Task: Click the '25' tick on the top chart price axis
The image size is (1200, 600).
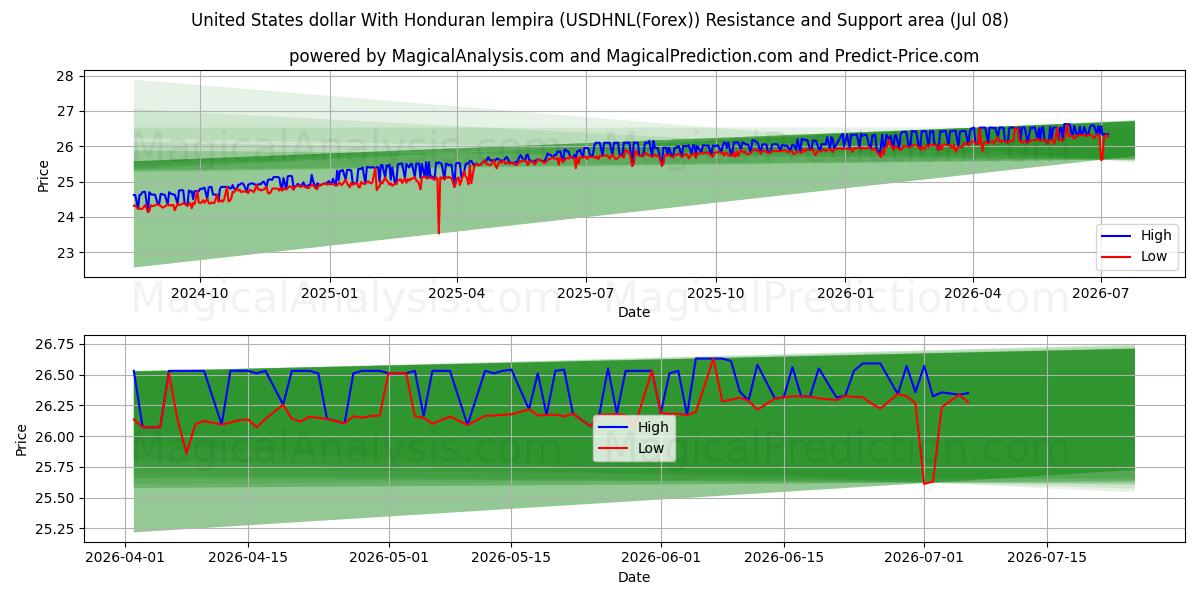Action: pos(66,182)
